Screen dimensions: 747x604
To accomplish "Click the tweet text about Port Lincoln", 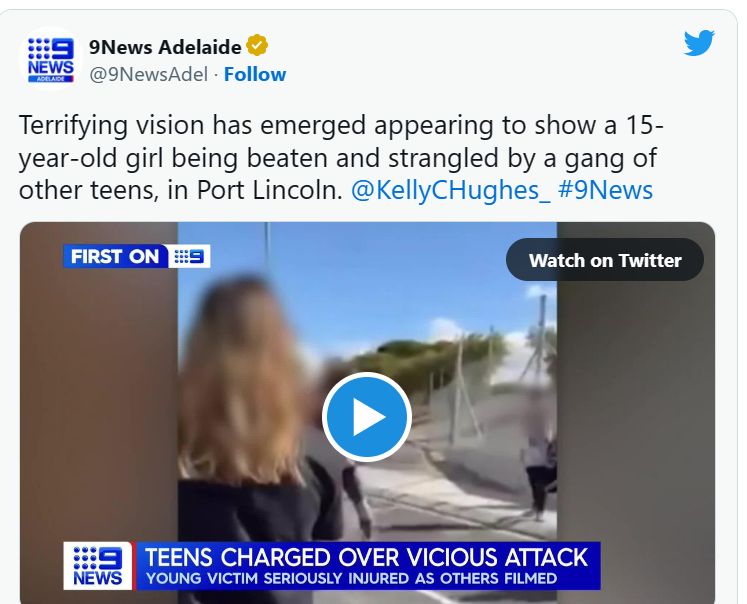I will [341, 158].
